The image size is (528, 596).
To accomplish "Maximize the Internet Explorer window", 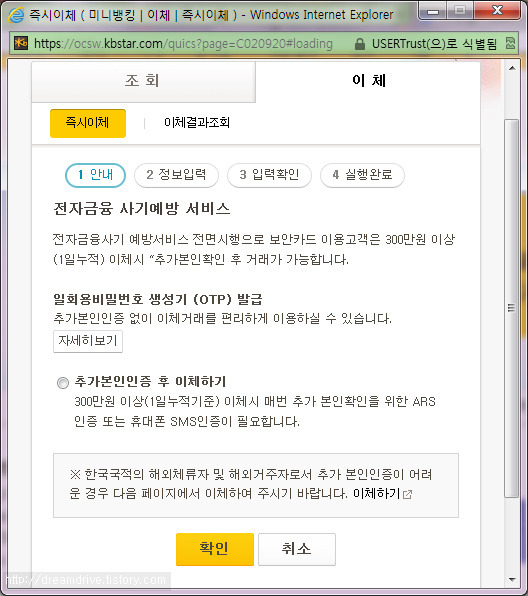I will pyautogui.click(x=460, y=11).
